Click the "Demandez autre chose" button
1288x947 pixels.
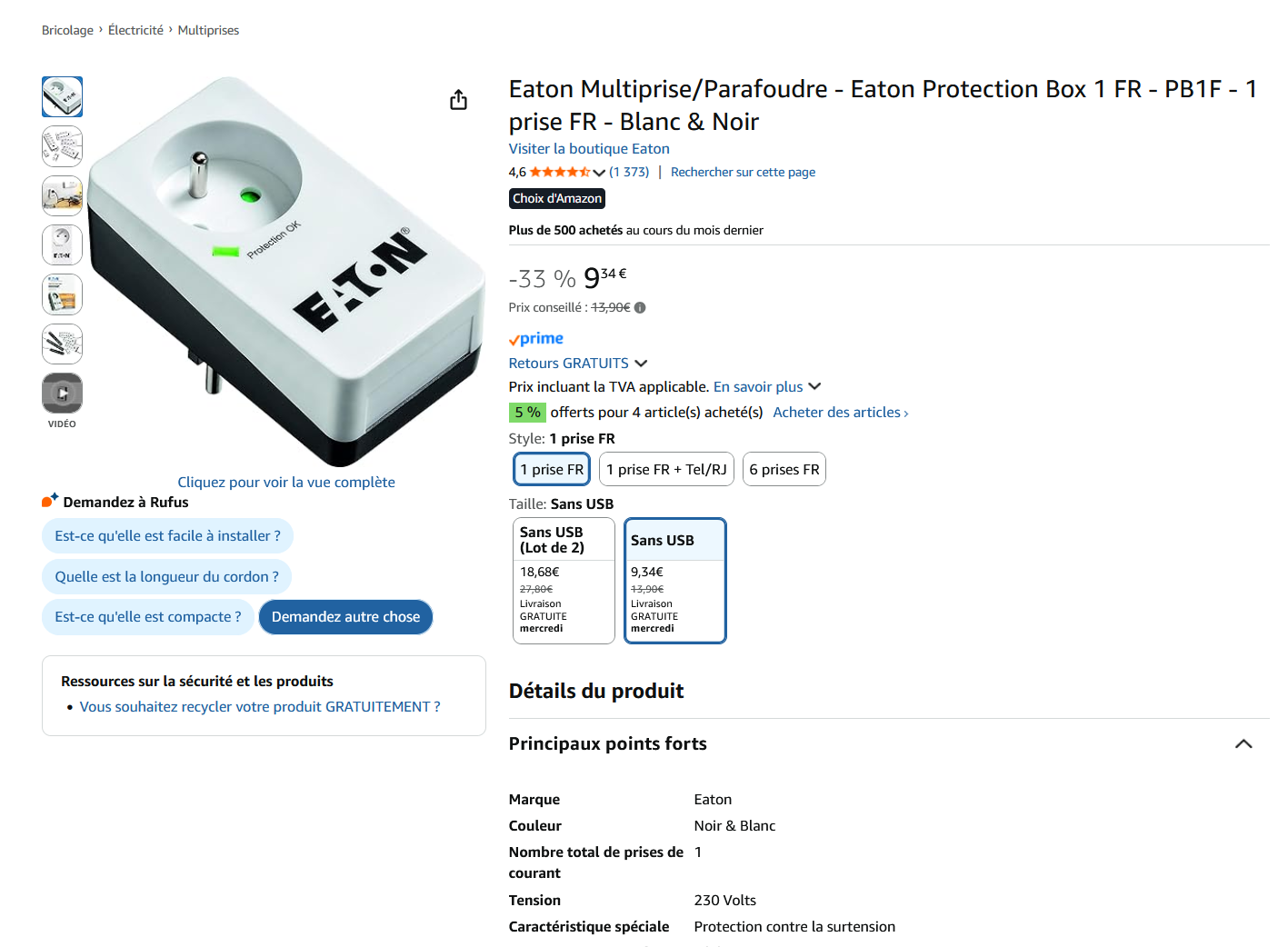pos(345,617)
